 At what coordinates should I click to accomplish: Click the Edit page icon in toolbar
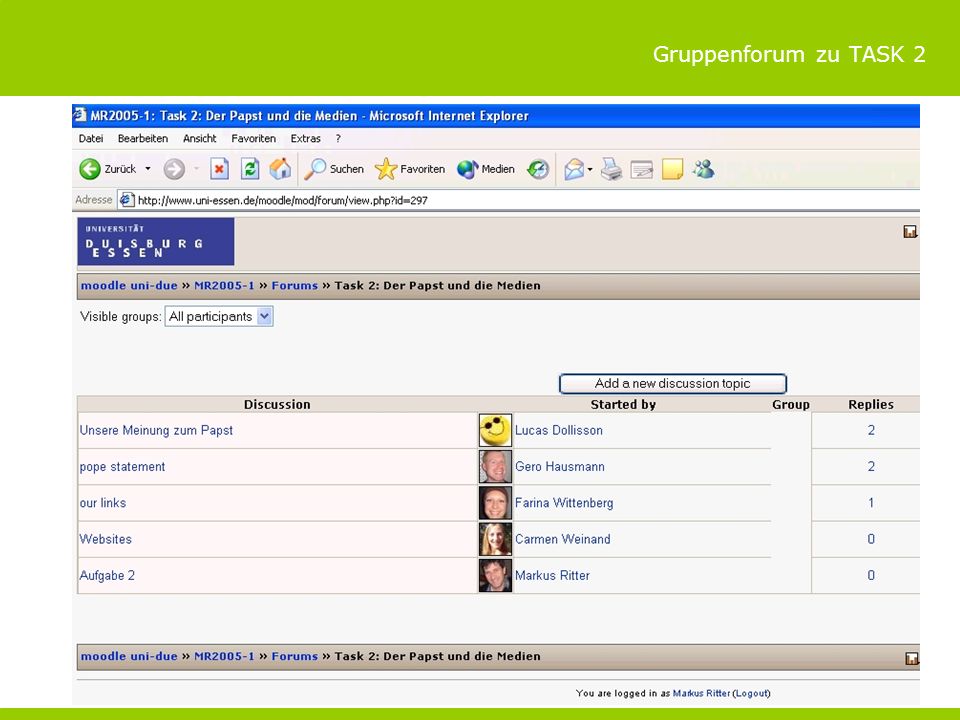(642, 169)
